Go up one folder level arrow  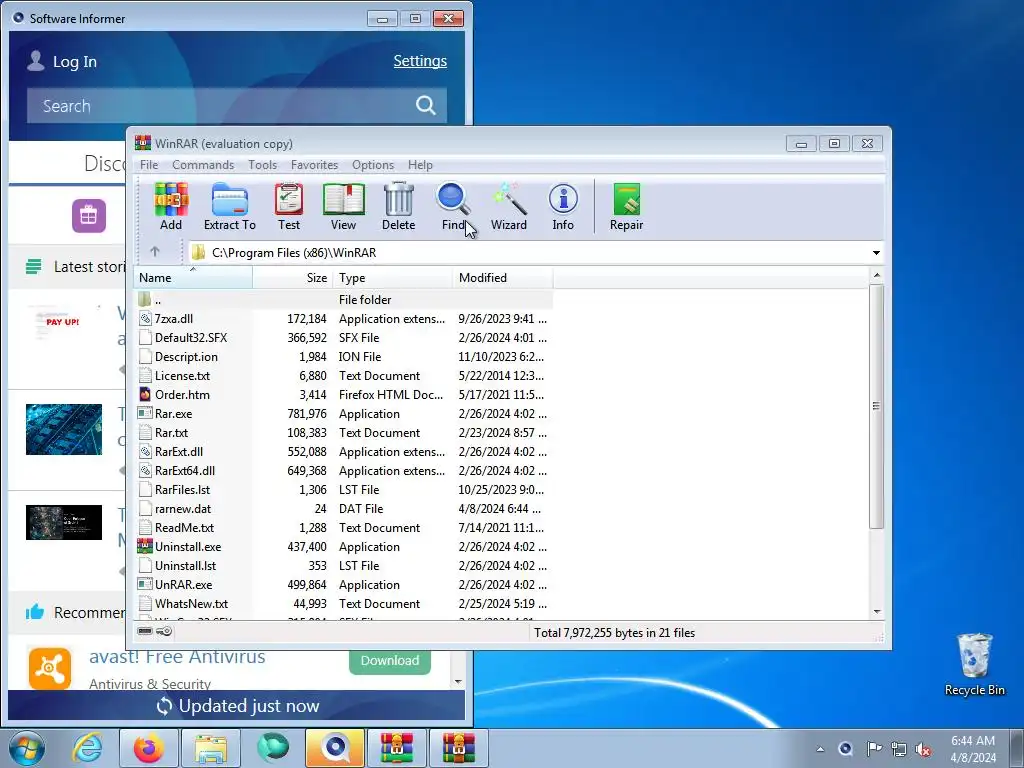155,251
